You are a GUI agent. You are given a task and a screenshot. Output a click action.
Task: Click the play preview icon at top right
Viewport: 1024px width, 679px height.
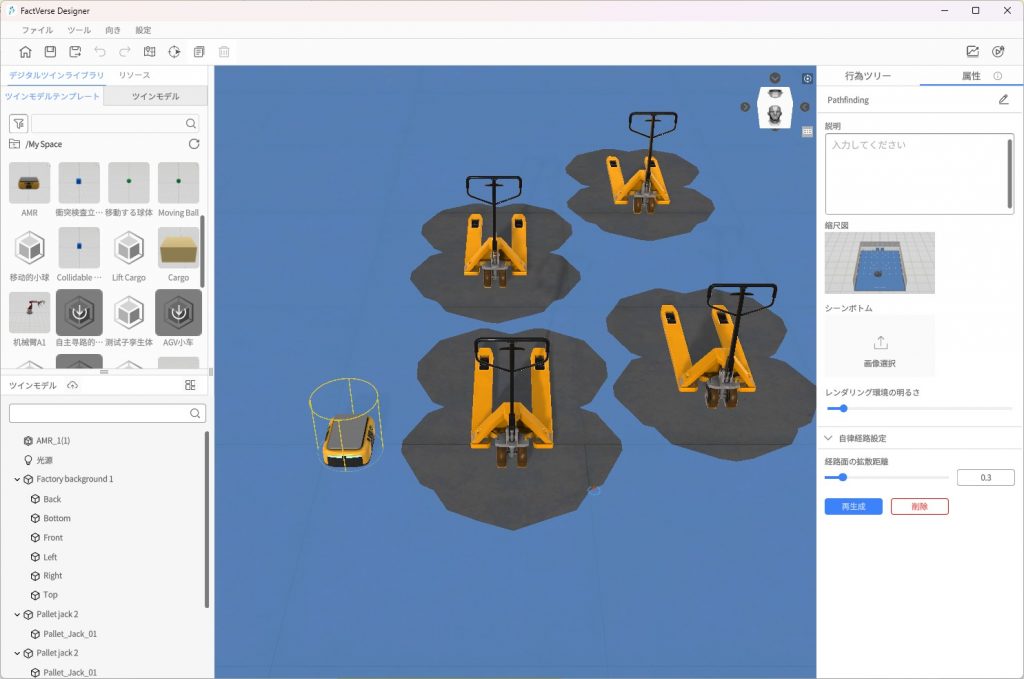click(x=997, y=52)
